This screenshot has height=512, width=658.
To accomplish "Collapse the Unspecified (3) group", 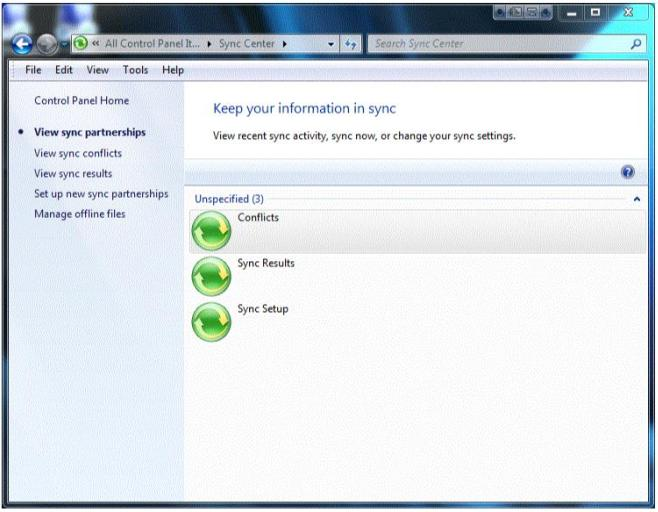I will pyautogui.click(x=637, y=199).
